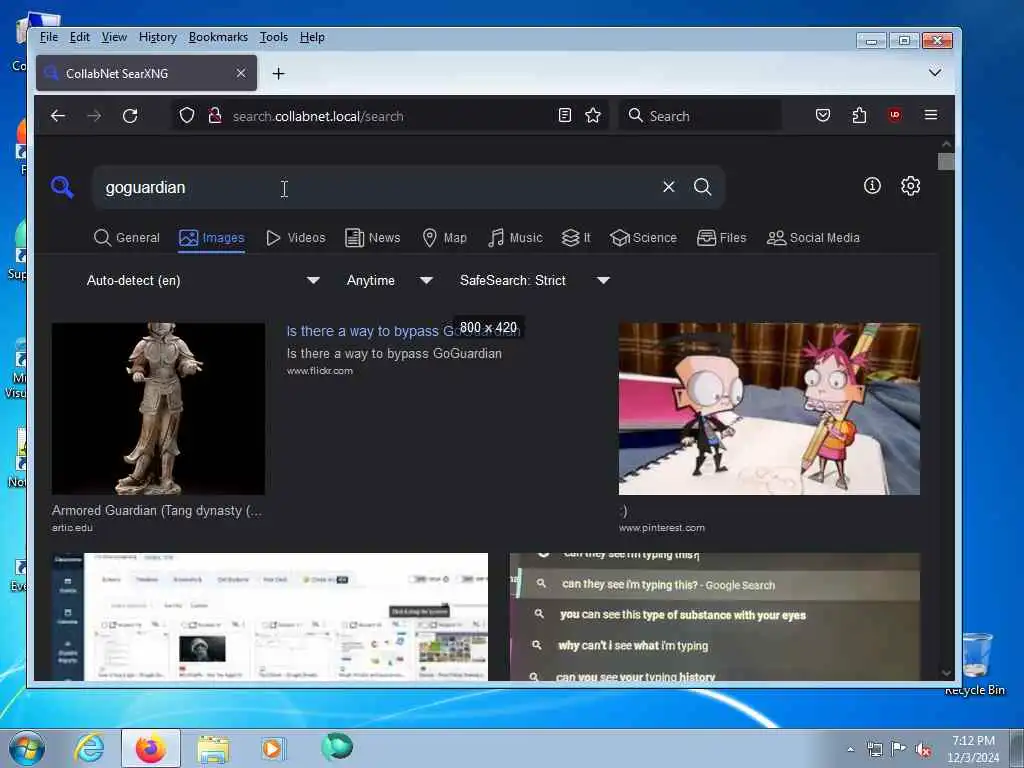List all tabs chevron
This screenshot has height=768, width=1024.
(x=935, y=72)
